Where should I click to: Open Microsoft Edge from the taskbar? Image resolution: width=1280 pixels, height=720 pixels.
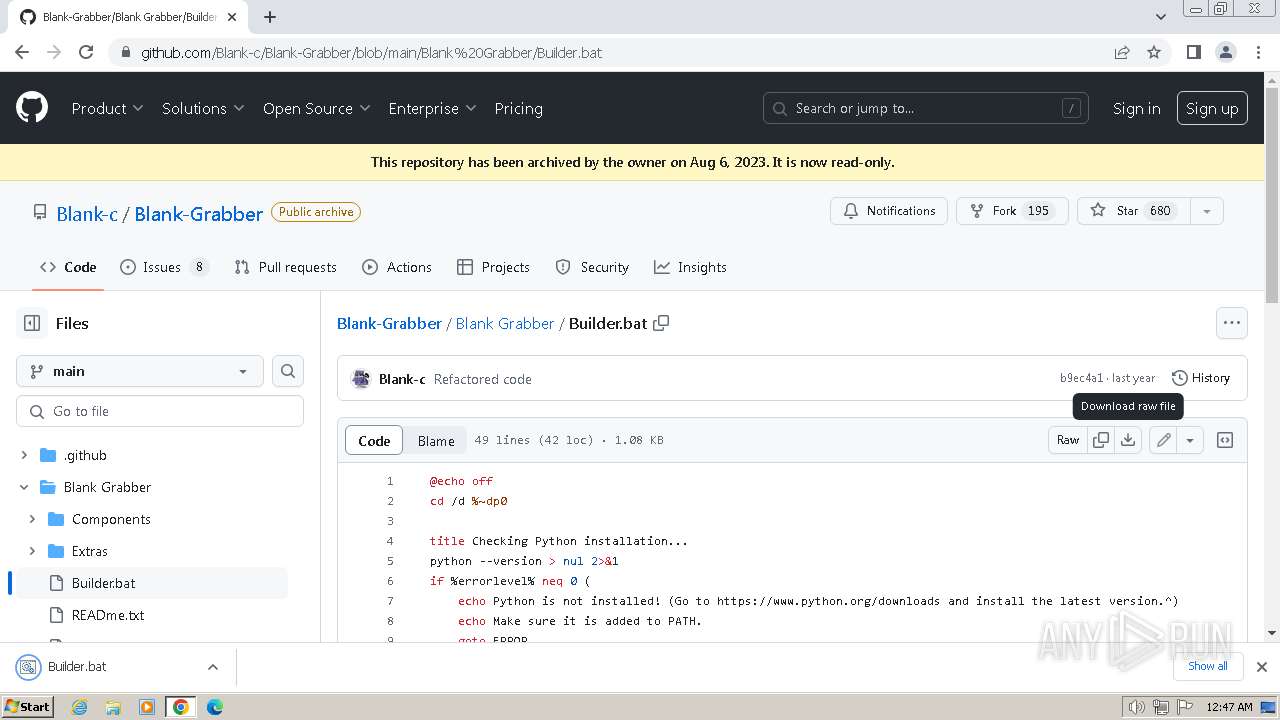pyautogui.click(x=215, y=707)
